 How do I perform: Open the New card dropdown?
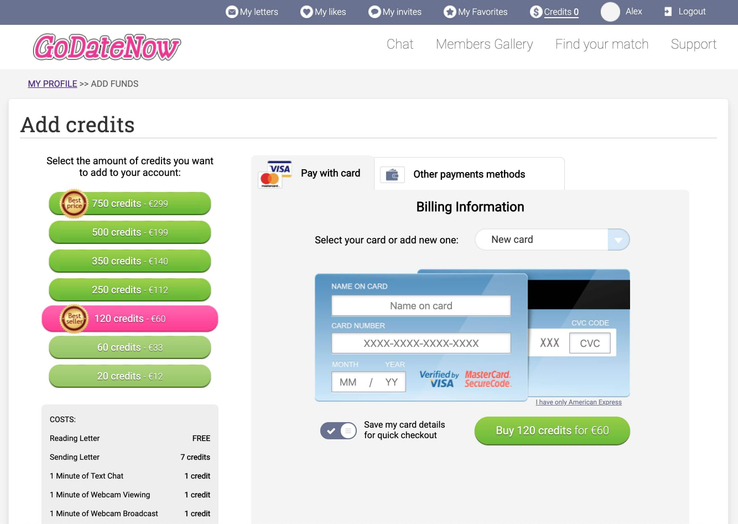point(542,240)
